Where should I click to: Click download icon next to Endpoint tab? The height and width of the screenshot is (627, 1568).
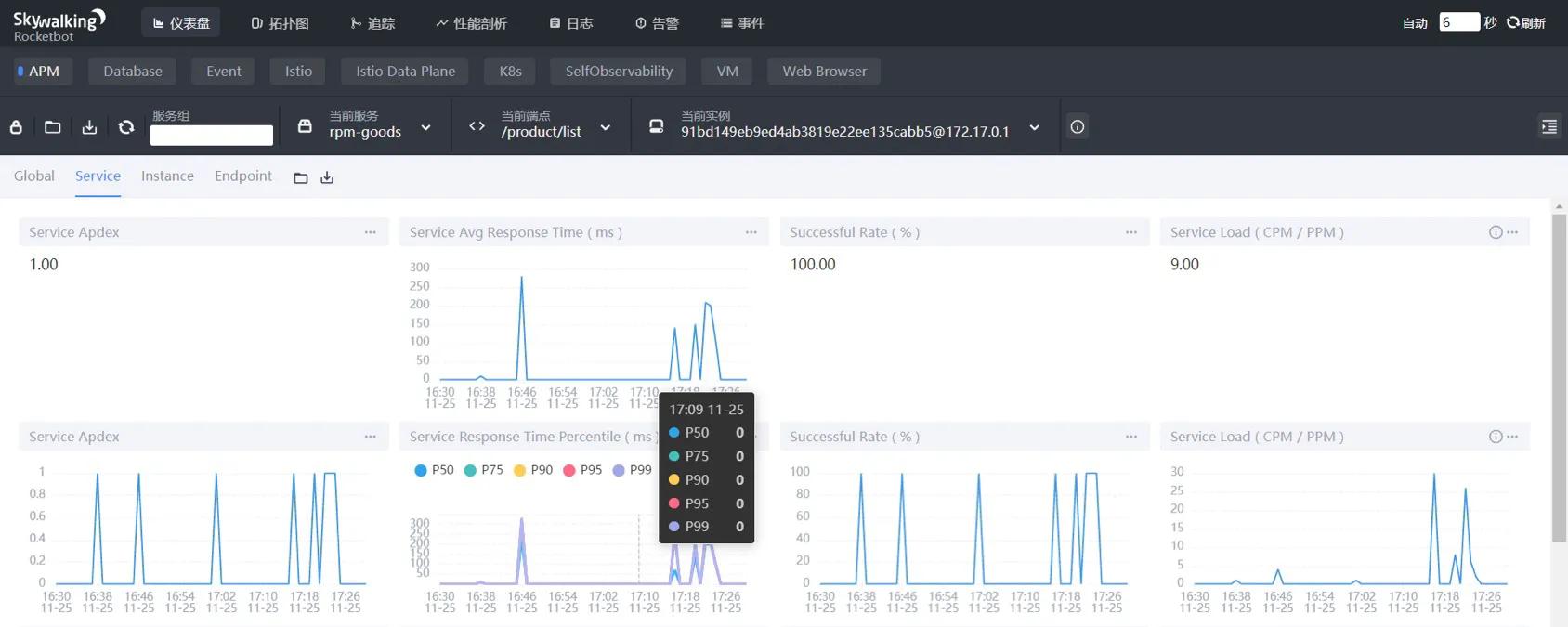click(327, 177)
